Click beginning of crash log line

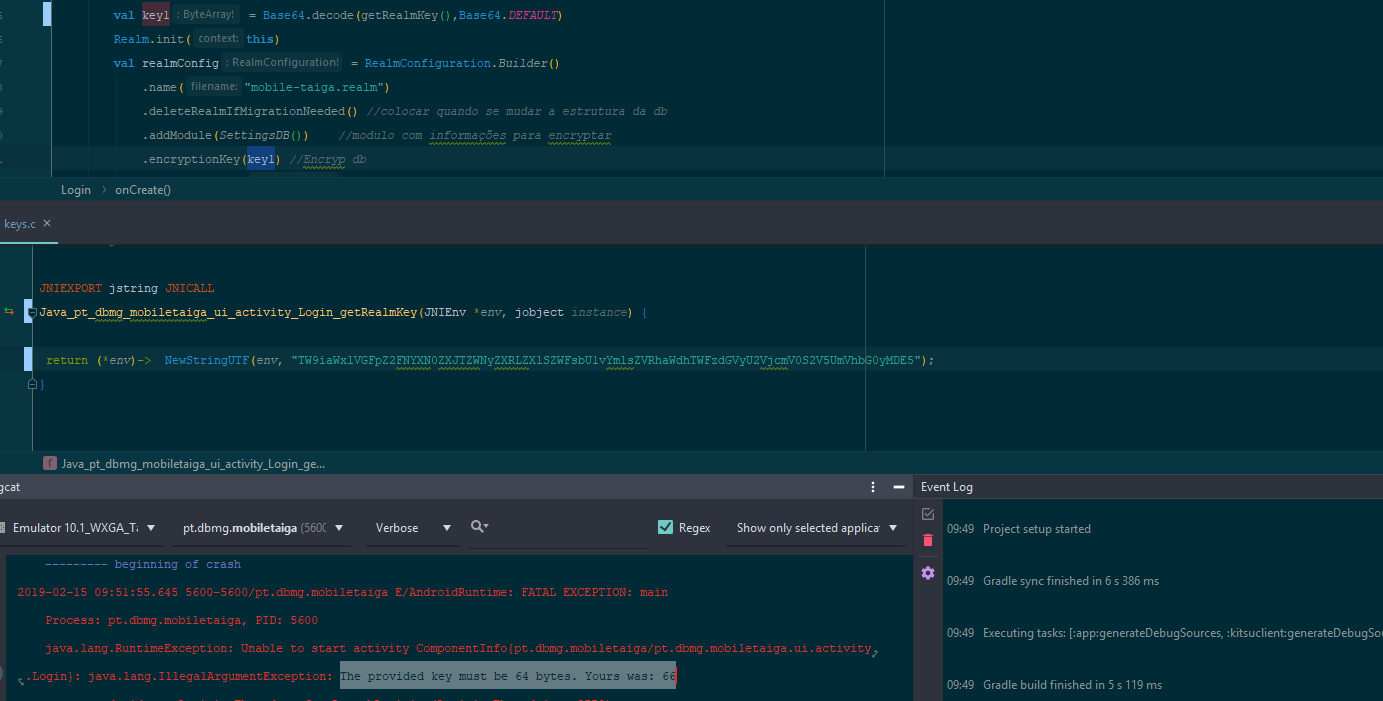point(143,564)
